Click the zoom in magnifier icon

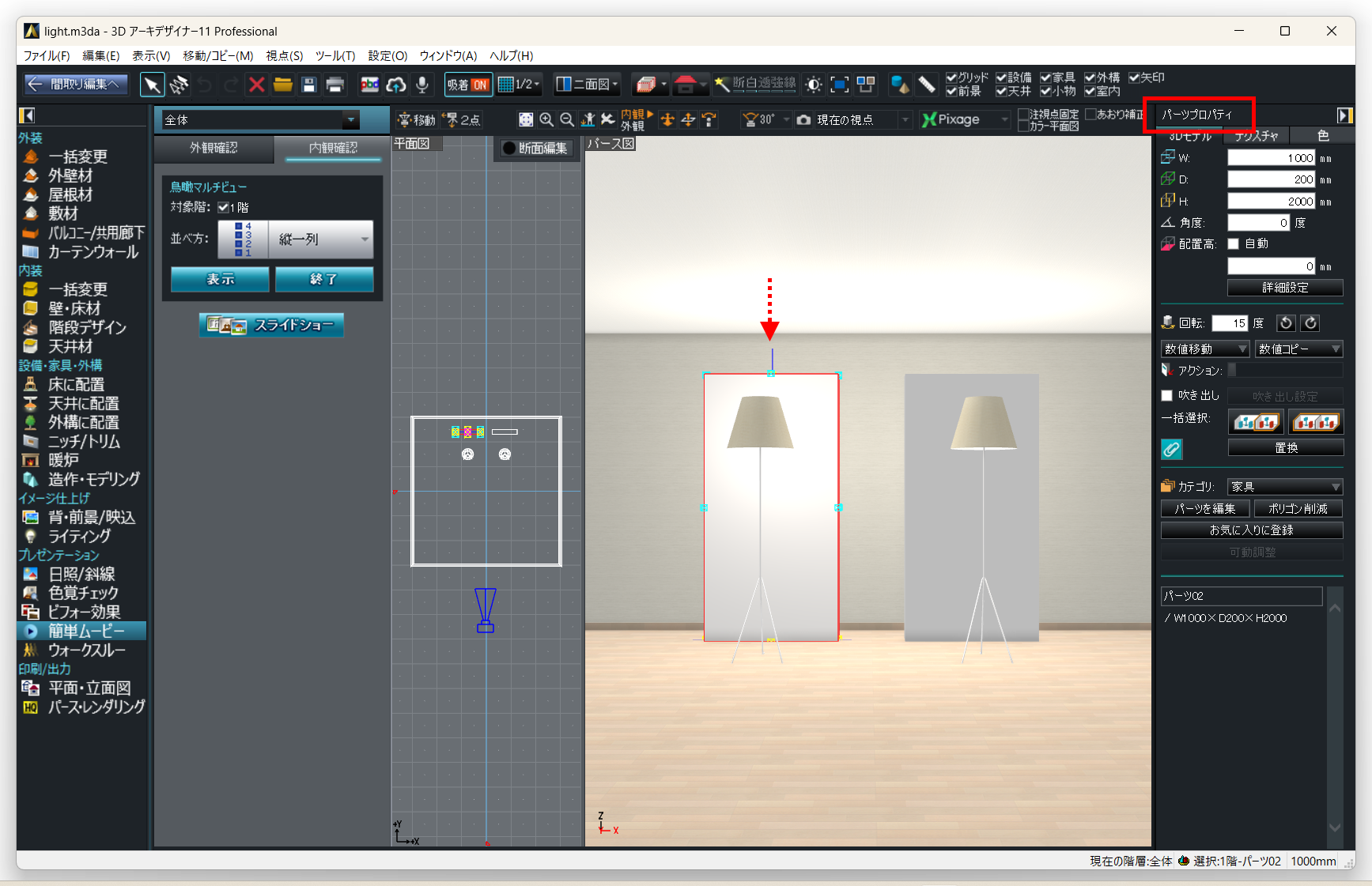point(546,119)
